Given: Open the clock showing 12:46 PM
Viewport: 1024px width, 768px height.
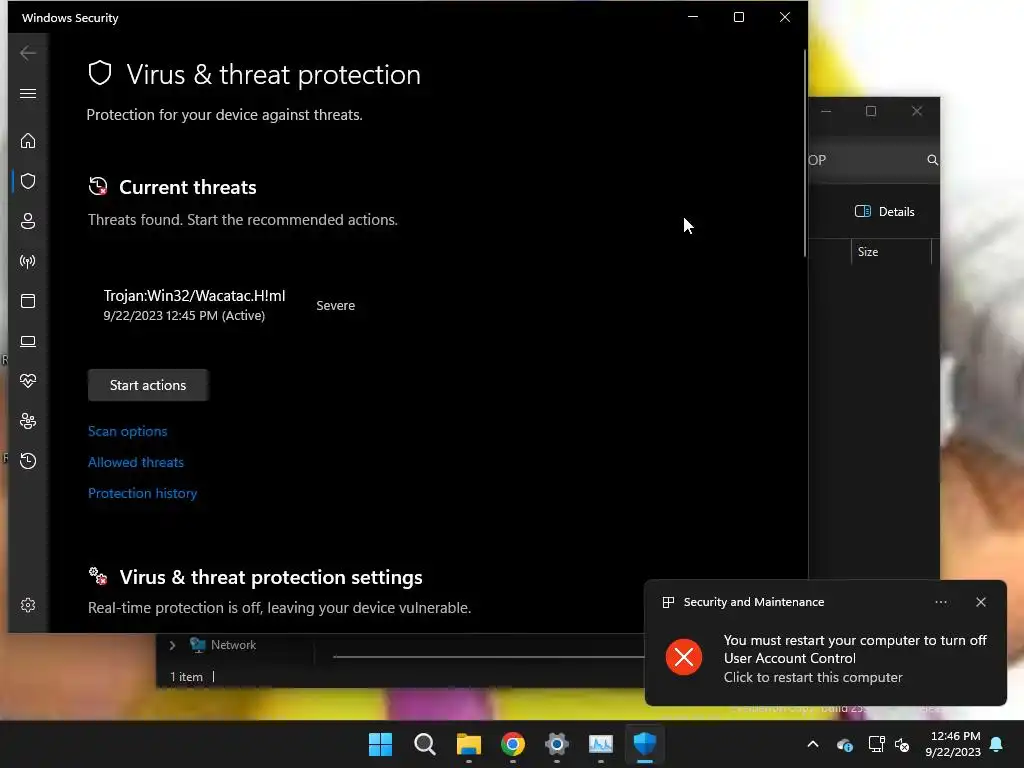Looking at the screenshot, I should 953,744.
